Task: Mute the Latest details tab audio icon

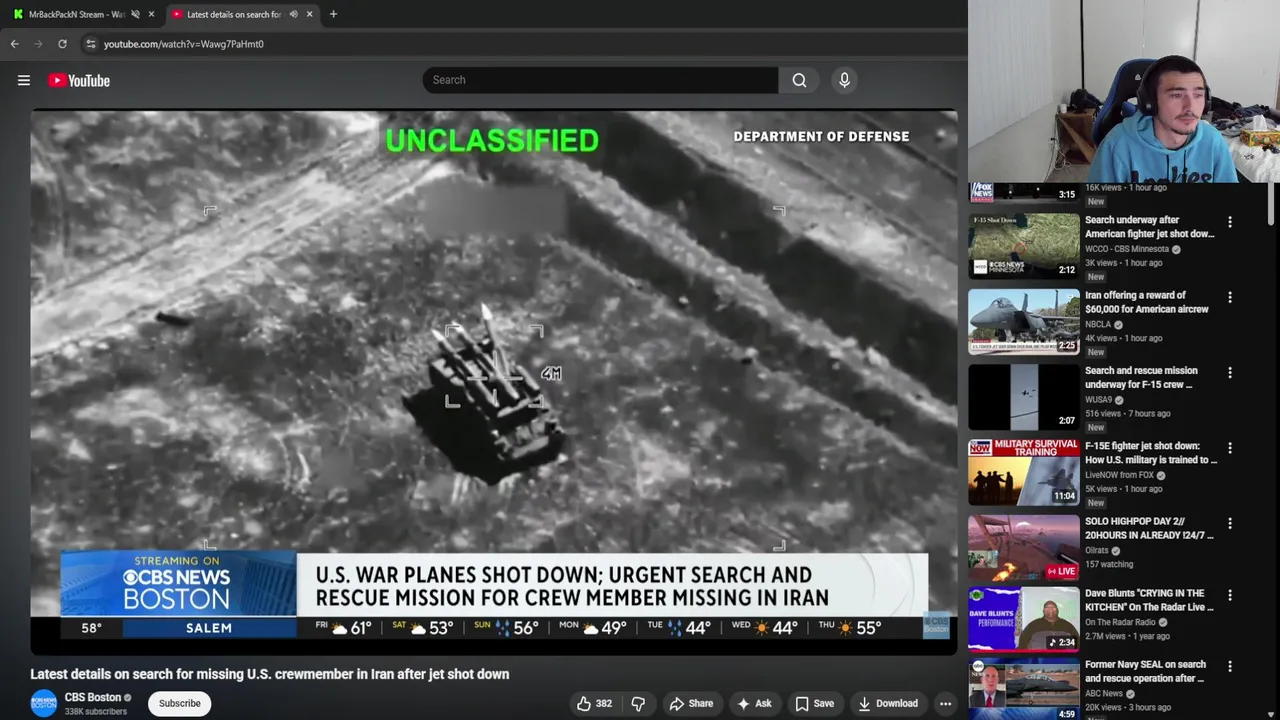Action: [x=293, y=14]
